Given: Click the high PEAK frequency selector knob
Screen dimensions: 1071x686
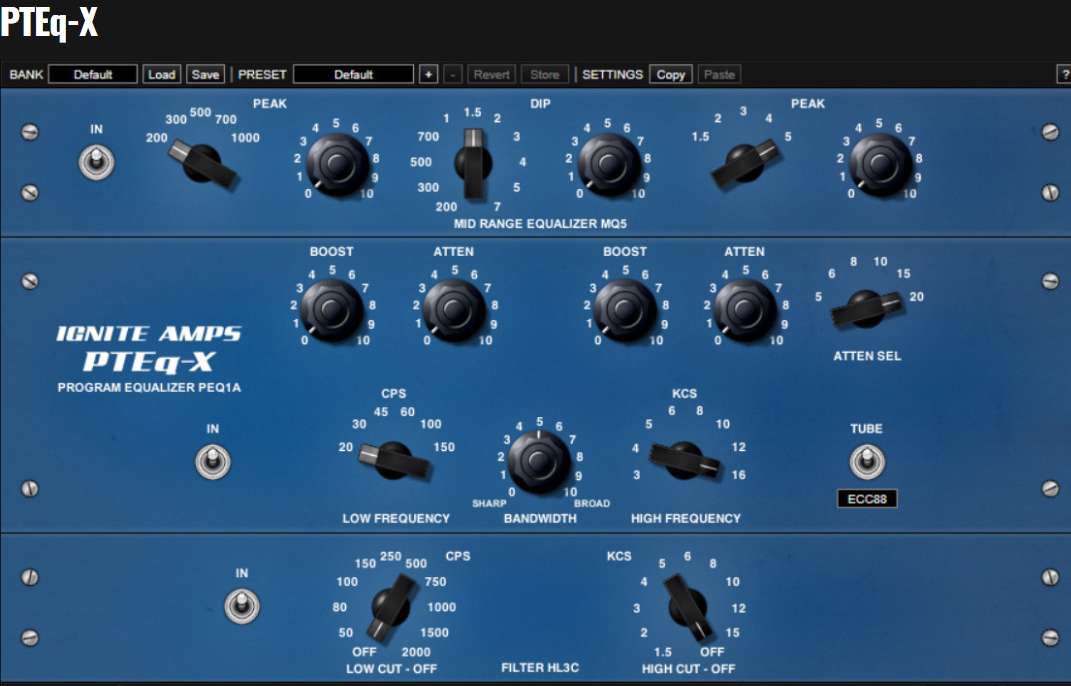Looking at the screenshot, I should tap(745, 163).
